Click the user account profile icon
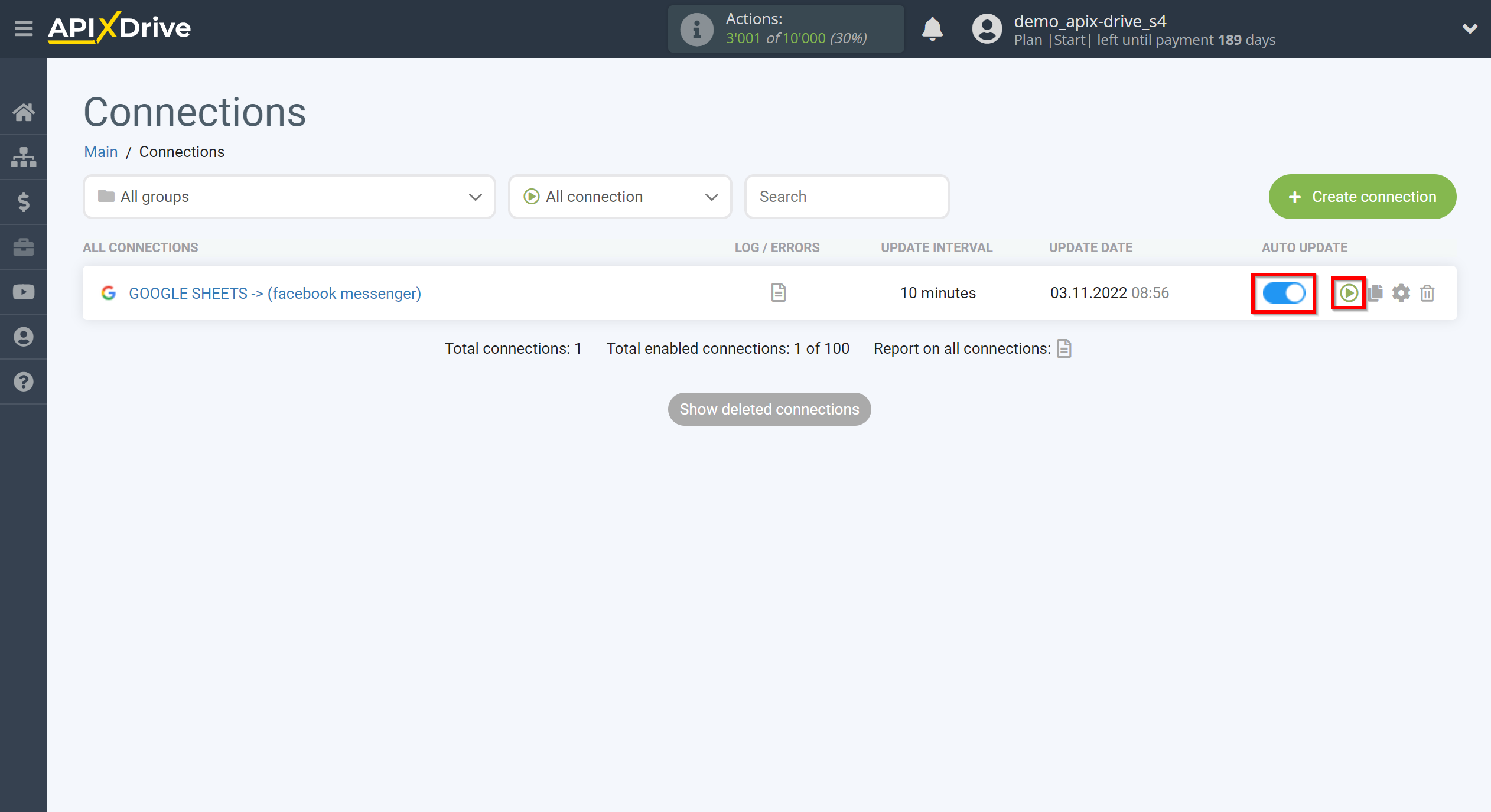Image resolution: width=1491 pixels, height=812 pixels. click(x=984, y=28)
